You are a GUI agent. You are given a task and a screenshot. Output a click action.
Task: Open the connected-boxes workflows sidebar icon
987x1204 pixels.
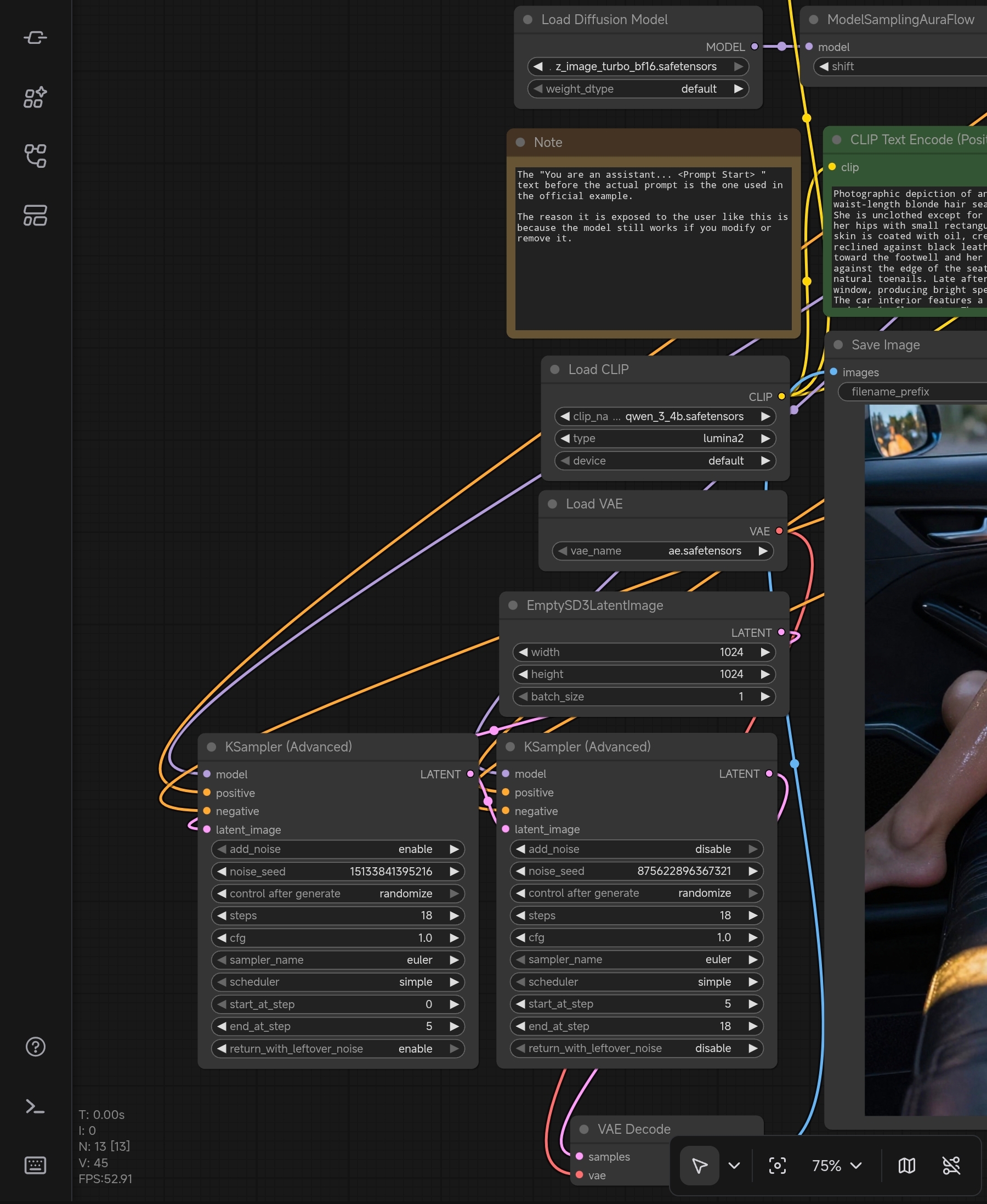coord(35,156)
